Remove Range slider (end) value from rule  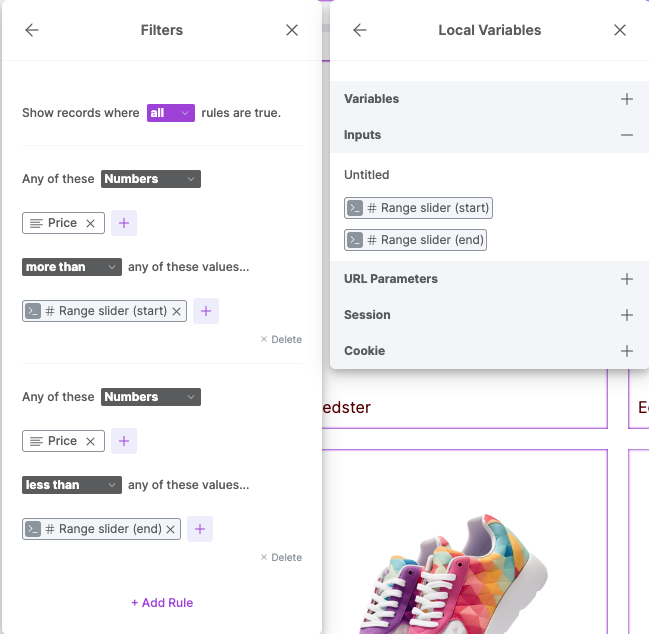[171, 529]
